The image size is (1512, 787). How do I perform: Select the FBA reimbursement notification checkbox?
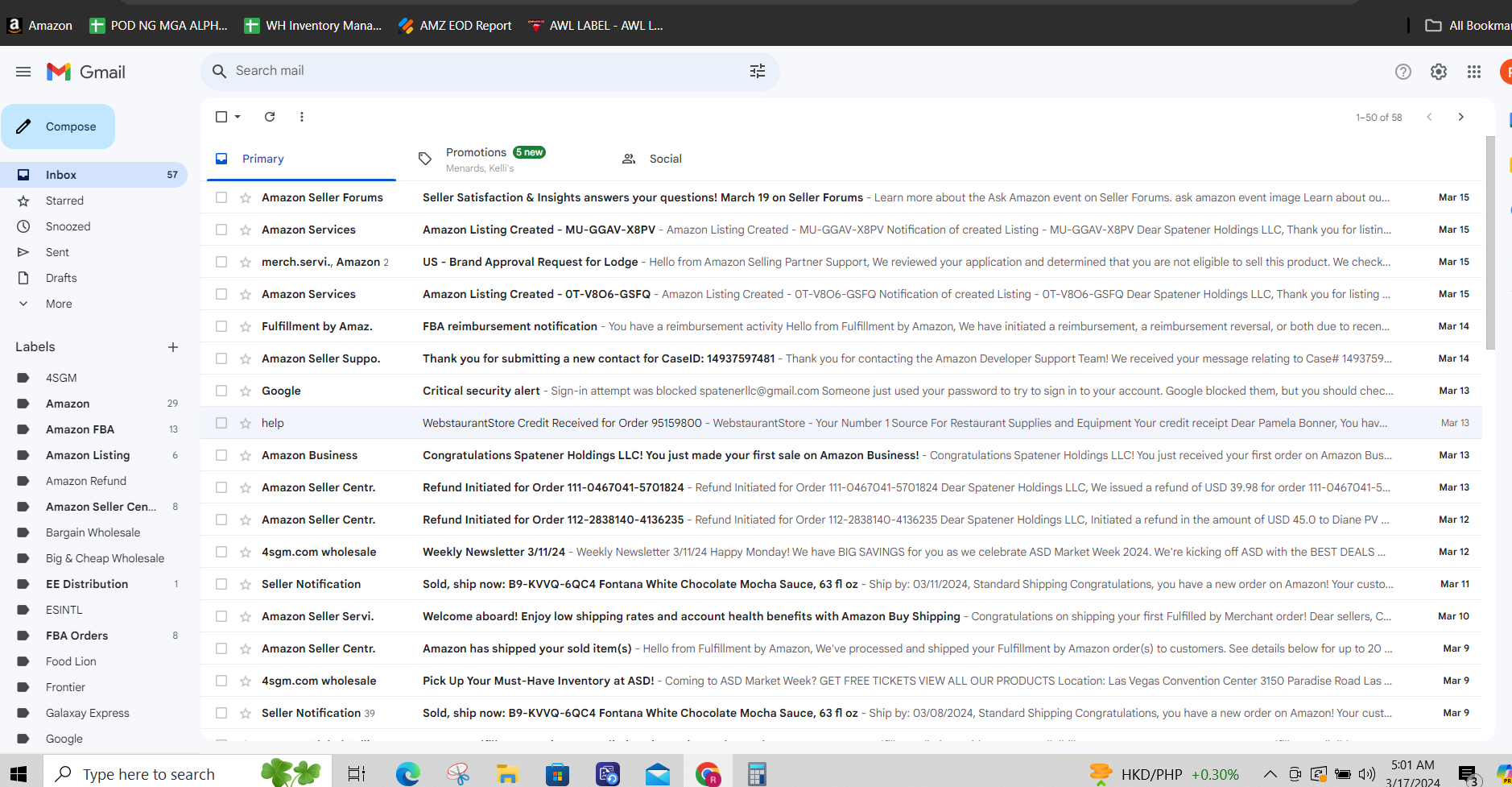click(221, 326)
